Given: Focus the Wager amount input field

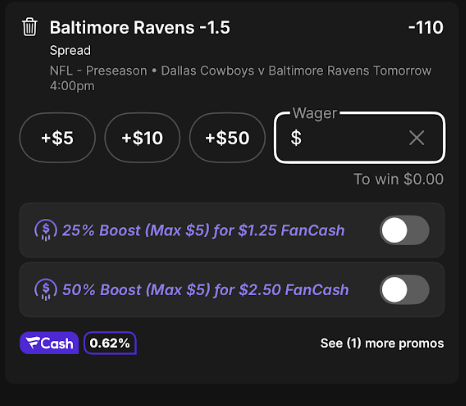Looking at the screenshot, I should point(359,138).
